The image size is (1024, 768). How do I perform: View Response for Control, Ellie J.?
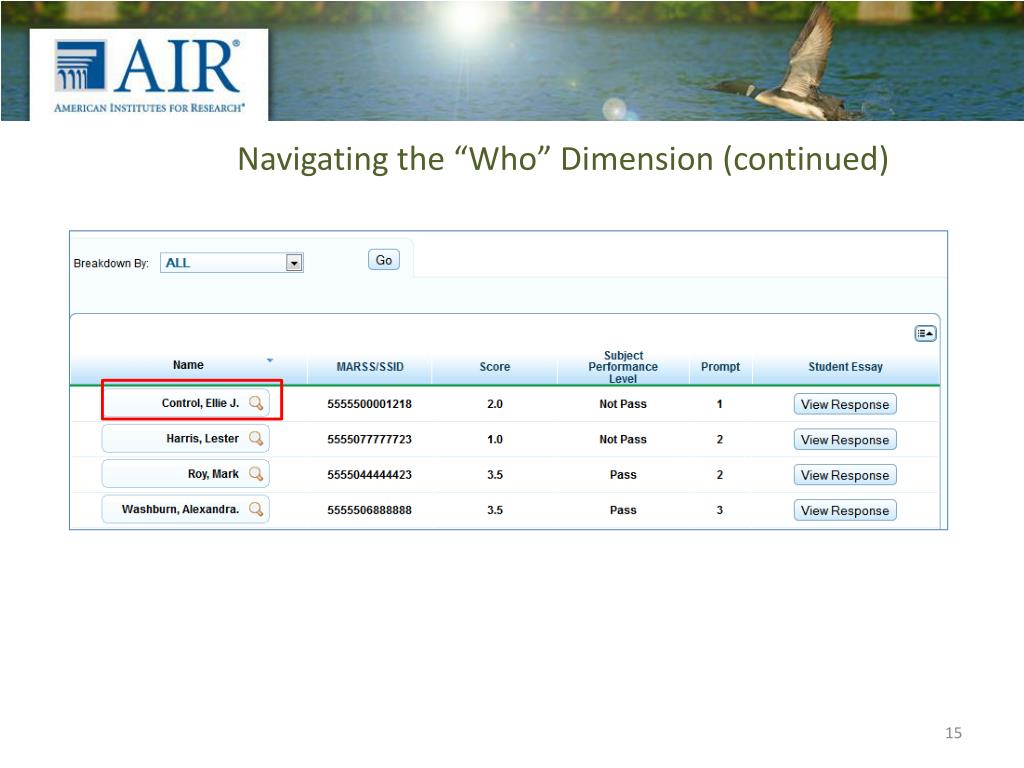[x=844, y=404]
